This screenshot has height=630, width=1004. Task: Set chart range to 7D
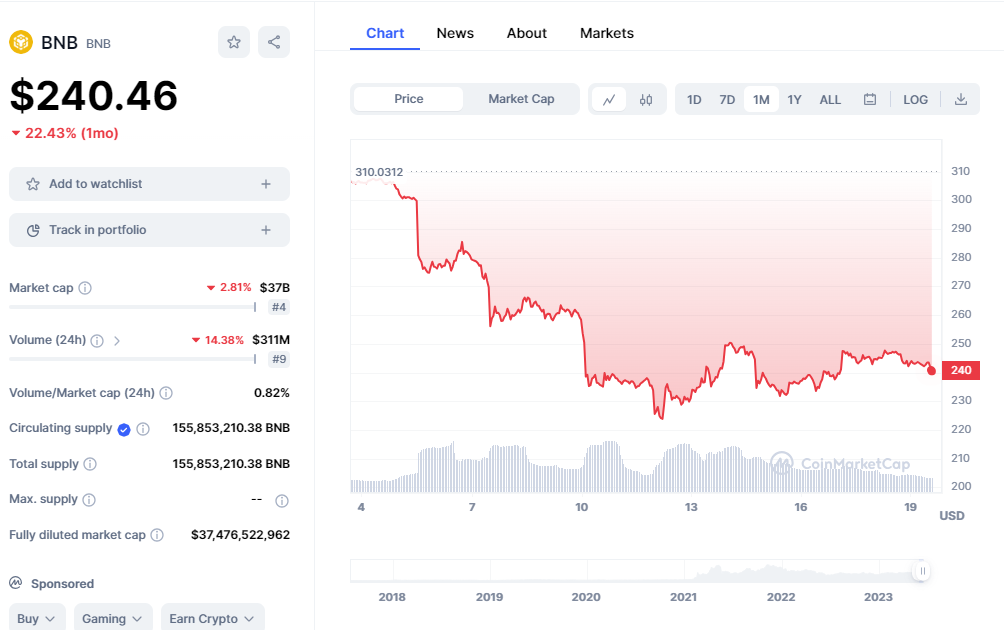(x=727, y=99)
